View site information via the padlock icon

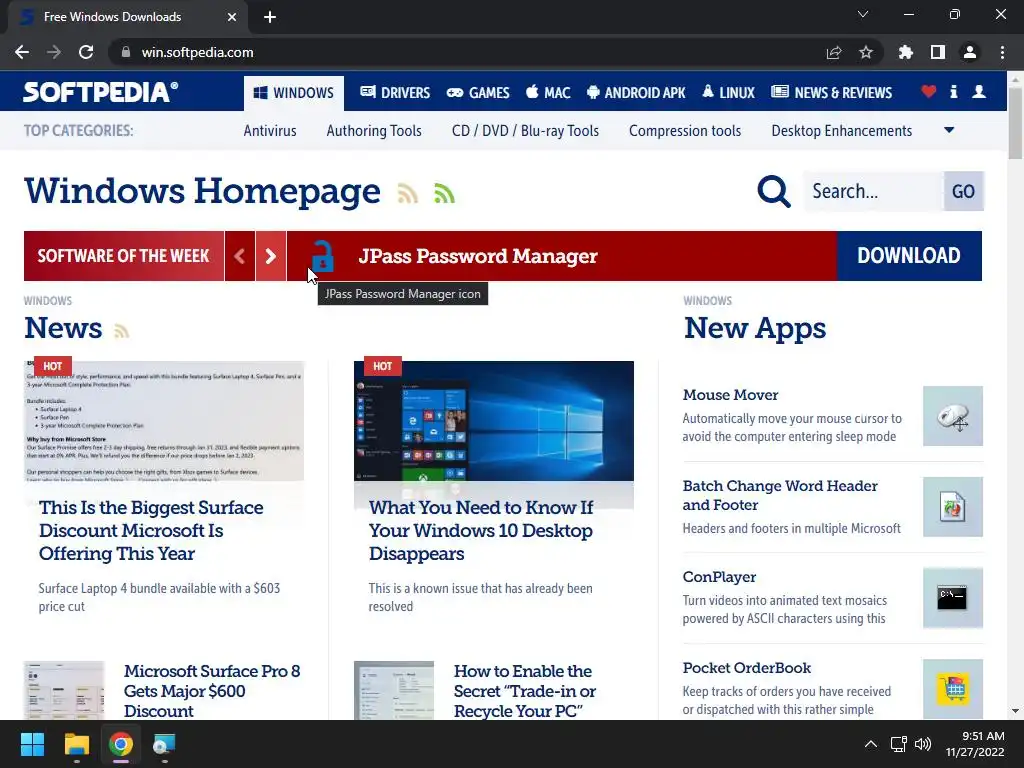click(126, 52)
